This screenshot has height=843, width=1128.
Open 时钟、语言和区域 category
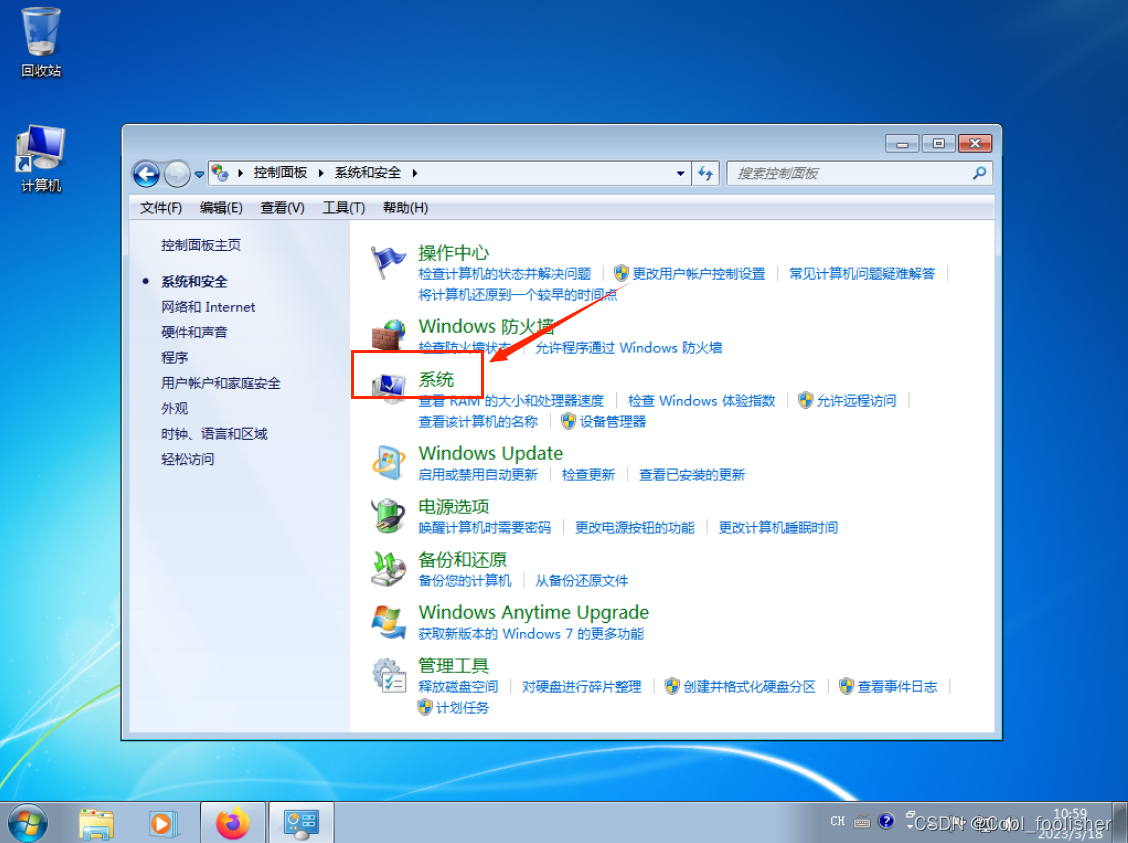tap(214, 434)
